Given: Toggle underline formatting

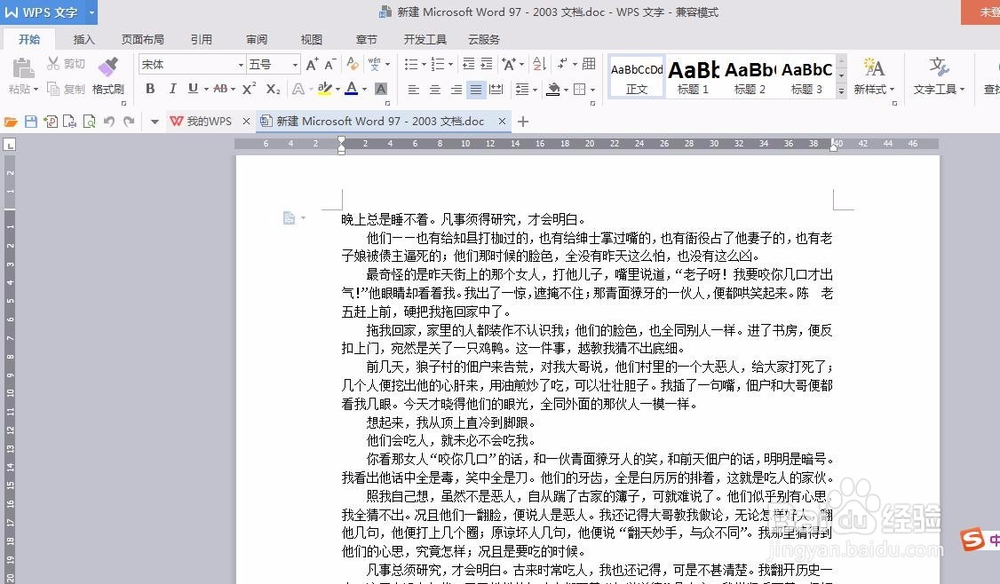Looking at the screenshot, I should point(193,89).
